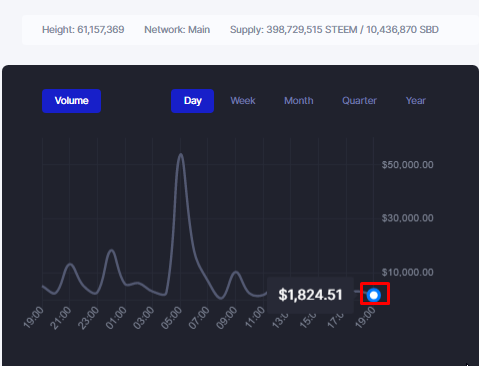Viewport: 479px width, 366px height.
Task: Select the Day time range tab
Action: pyautogui.click(x=192, y=101)
